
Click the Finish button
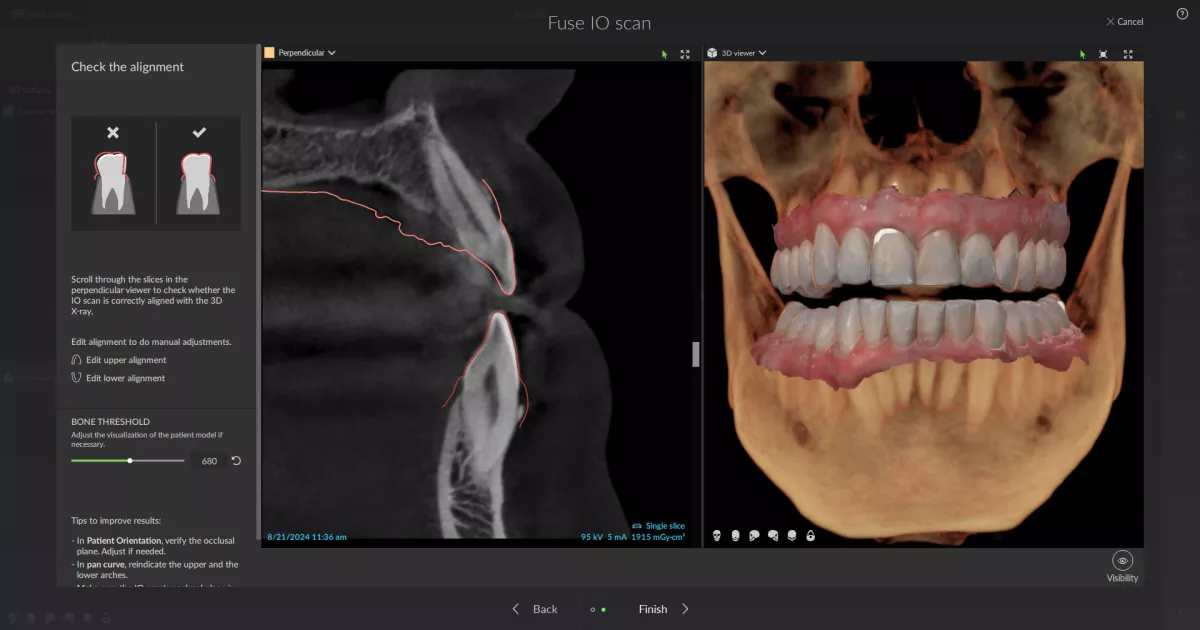(664, 609)
